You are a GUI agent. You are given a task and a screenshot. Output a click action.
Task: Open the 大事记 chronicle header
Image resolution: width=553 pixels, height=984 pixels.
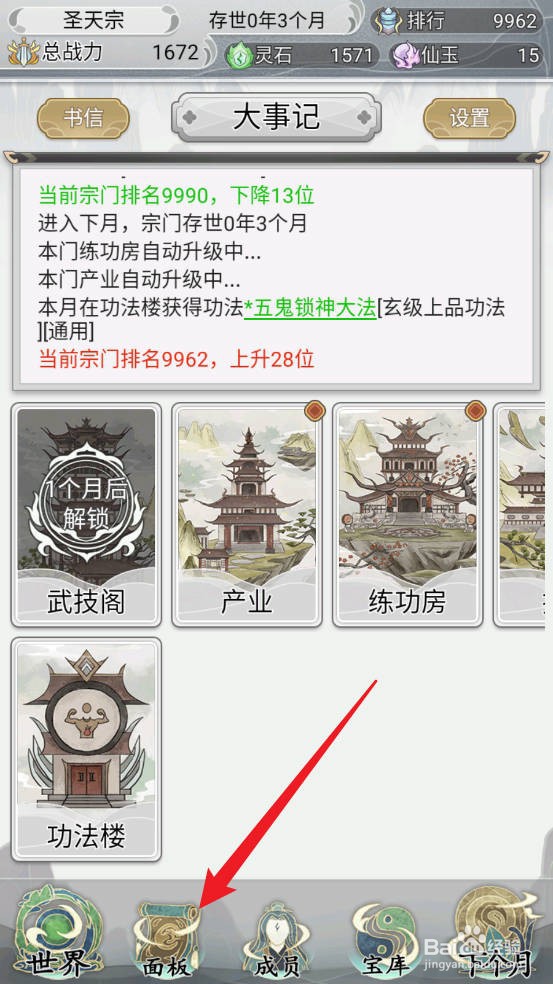(x=276, y=117)
